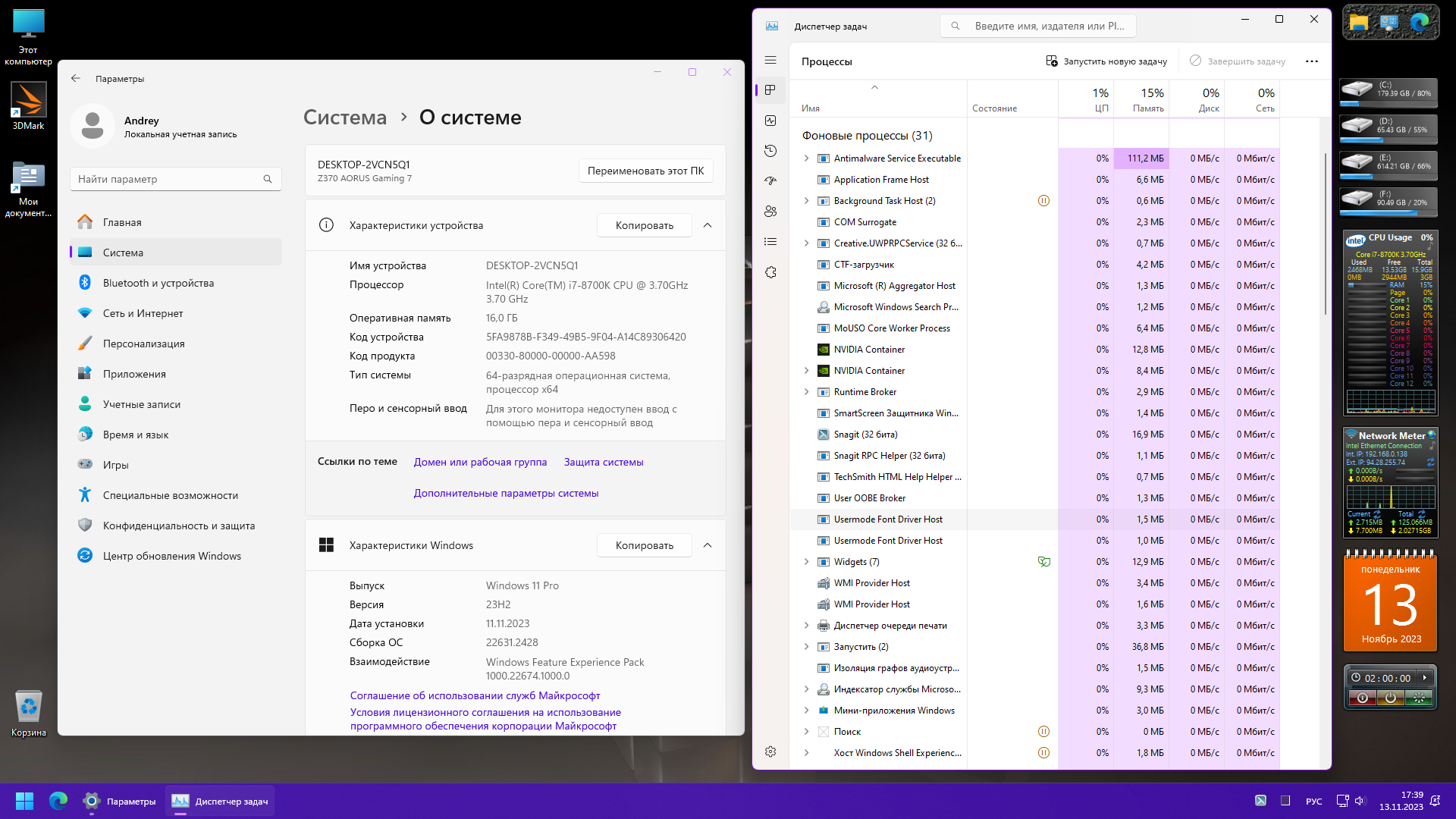
Task: Open three-dots more options in Task Manager
Action: coord(1311,61)
